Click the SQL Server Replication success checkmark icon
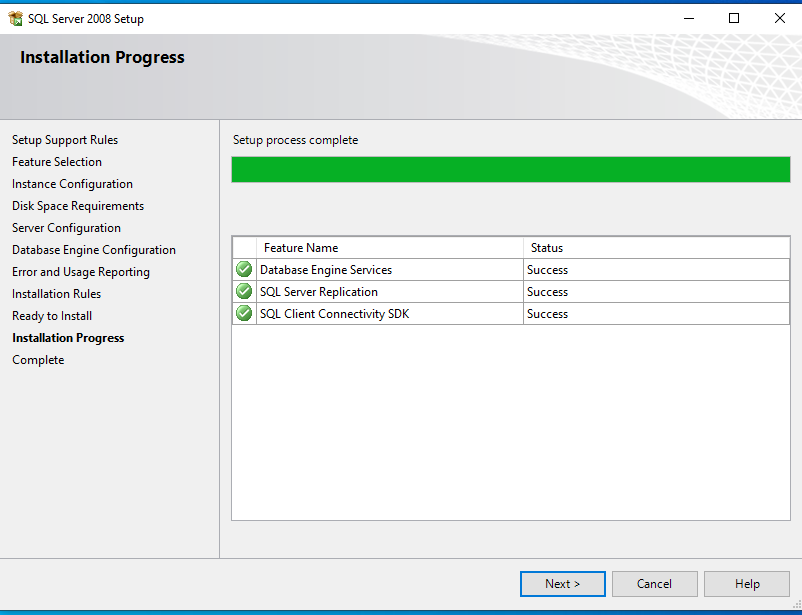This screenshot has height=615, width=802. coord(244,291)
